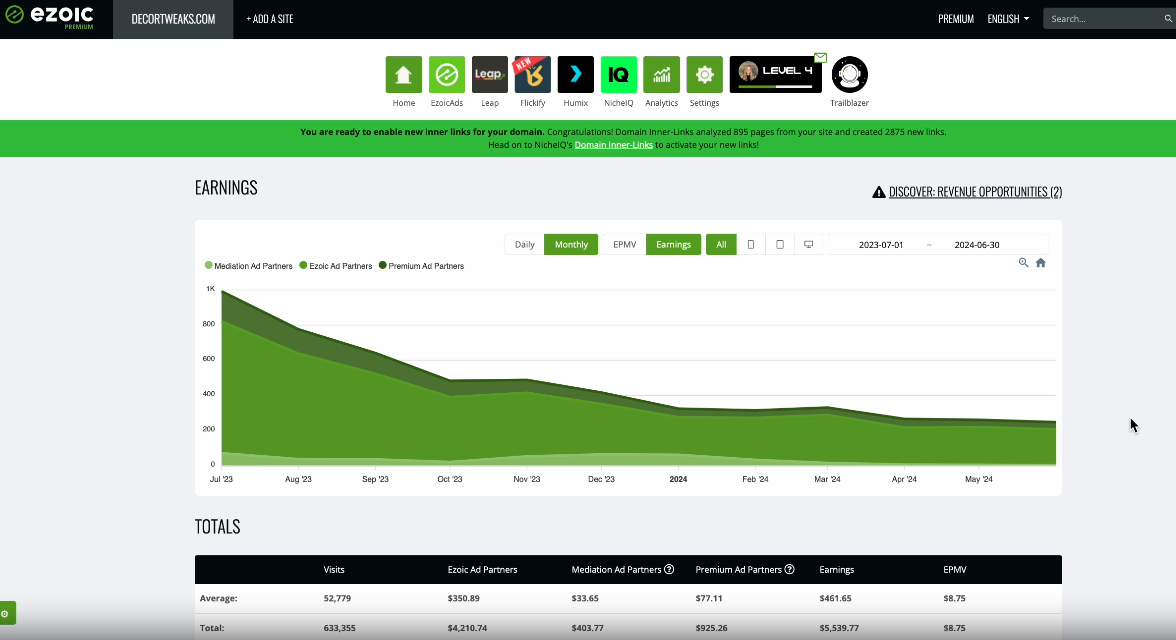The height and width of the screenshot is (640, 1176).
Task: Open the Humix icon
Action: pos(575,74)
